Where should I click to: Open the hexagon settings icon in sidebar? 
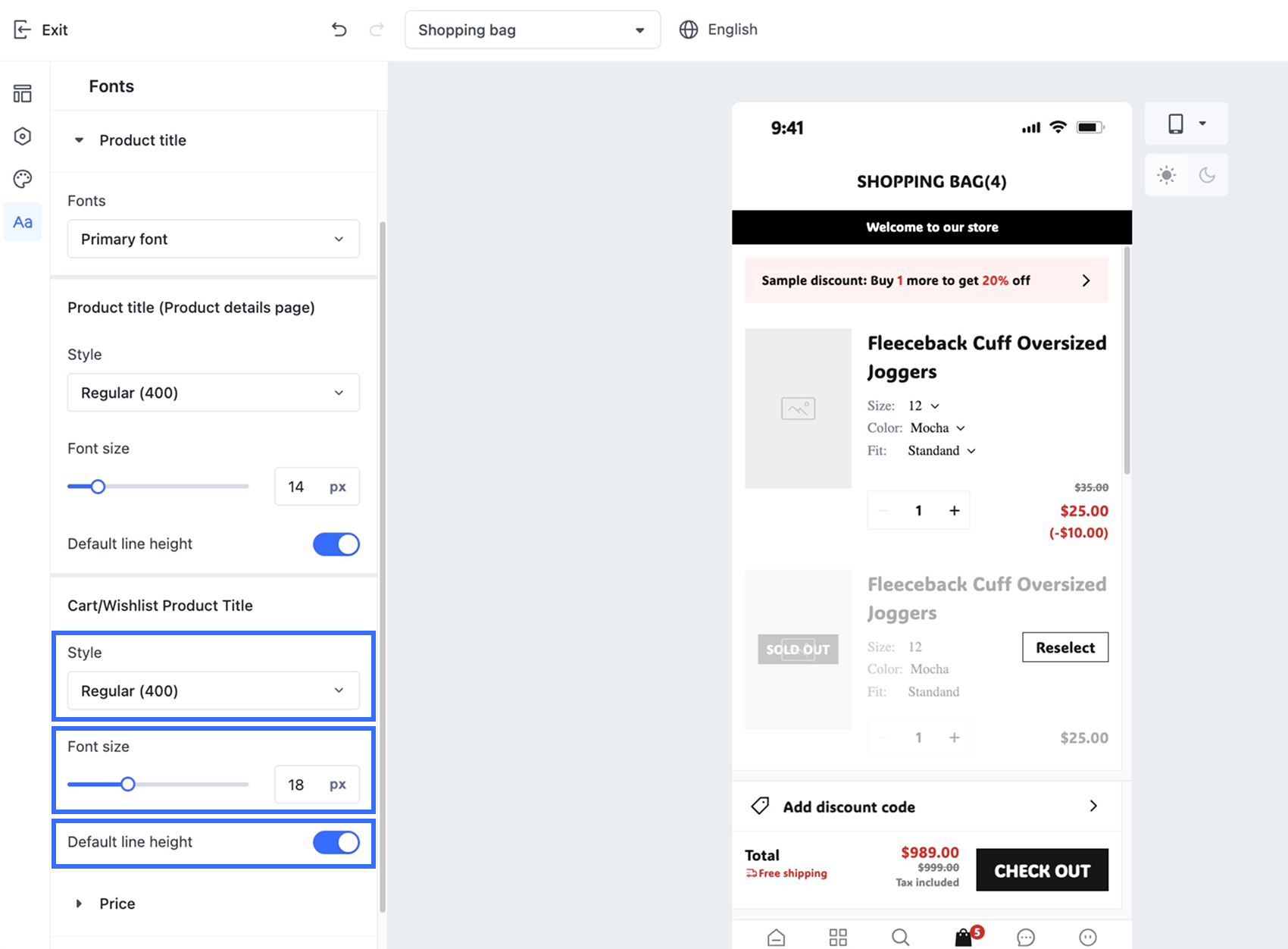tap(23, 136)
